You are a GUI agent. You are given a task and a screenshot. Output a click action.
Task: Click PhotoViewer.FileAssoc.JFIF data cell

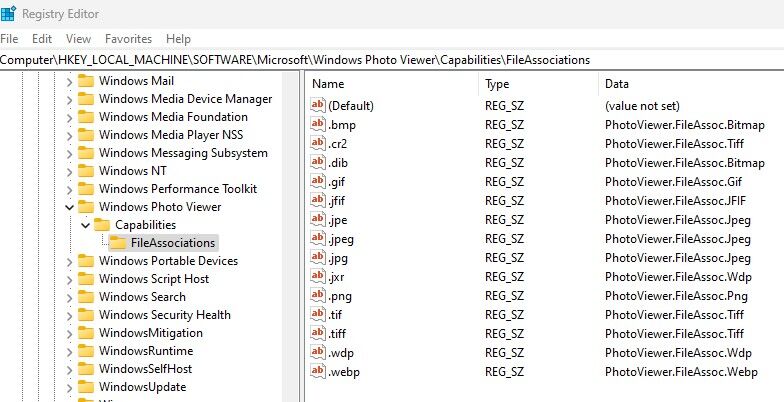pos(675,201)
